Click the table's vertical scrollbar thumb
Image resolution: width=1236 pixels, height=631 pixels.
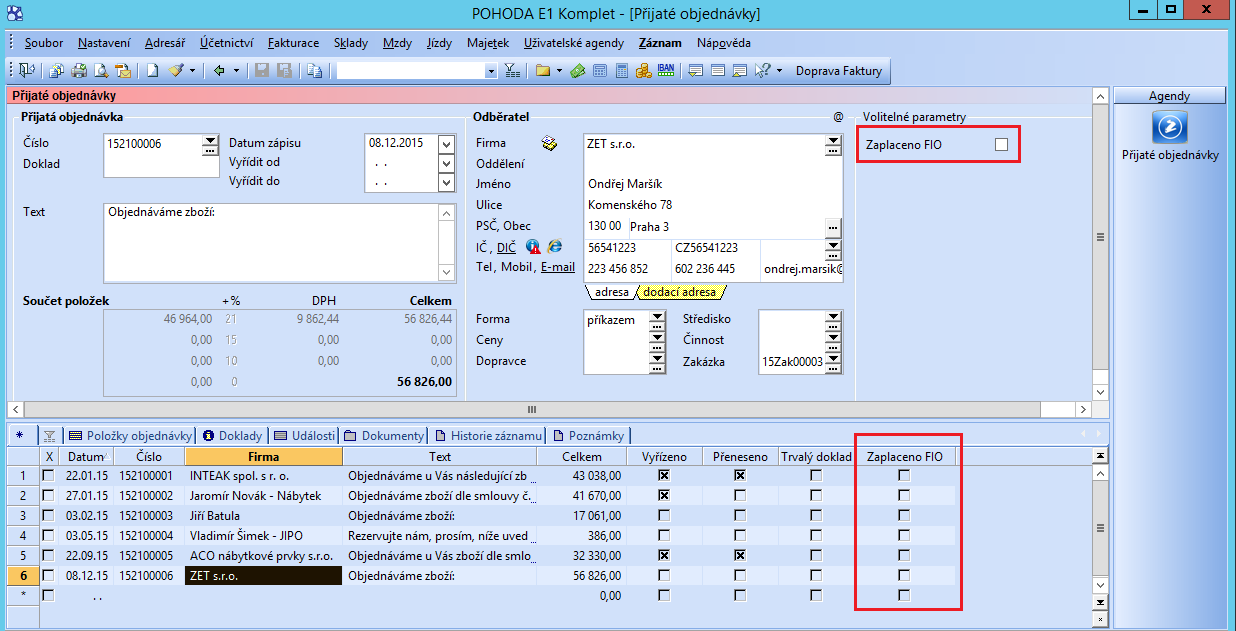point(1100,527)
